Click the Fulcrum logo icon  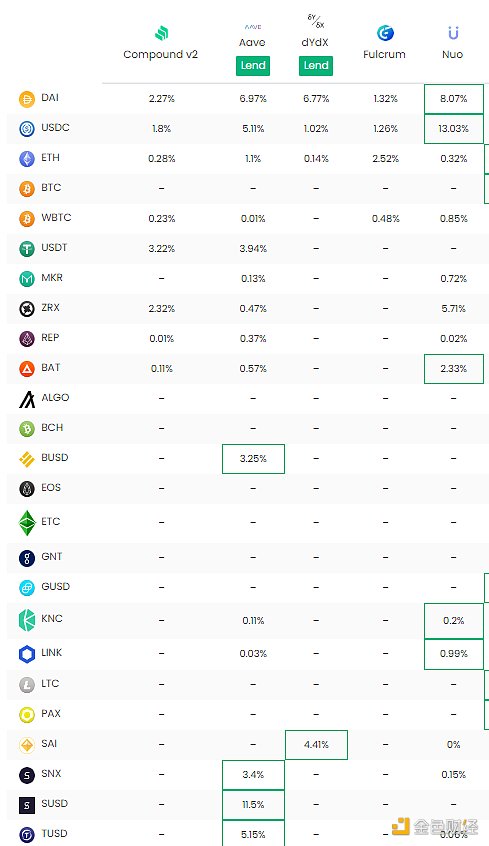385,33
